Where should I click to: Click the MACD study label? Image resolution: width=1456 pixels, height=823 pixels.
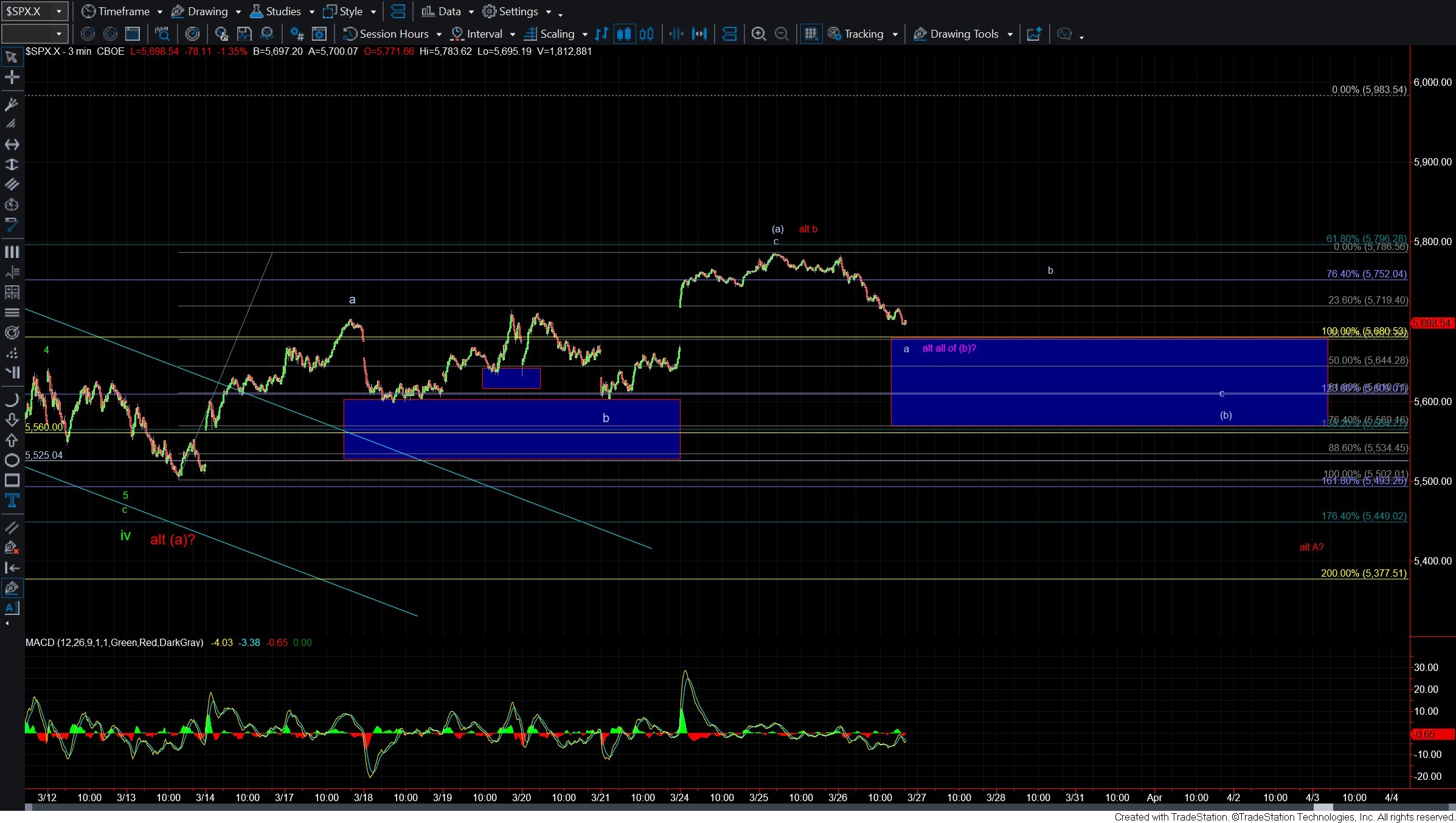click(114, 642)
